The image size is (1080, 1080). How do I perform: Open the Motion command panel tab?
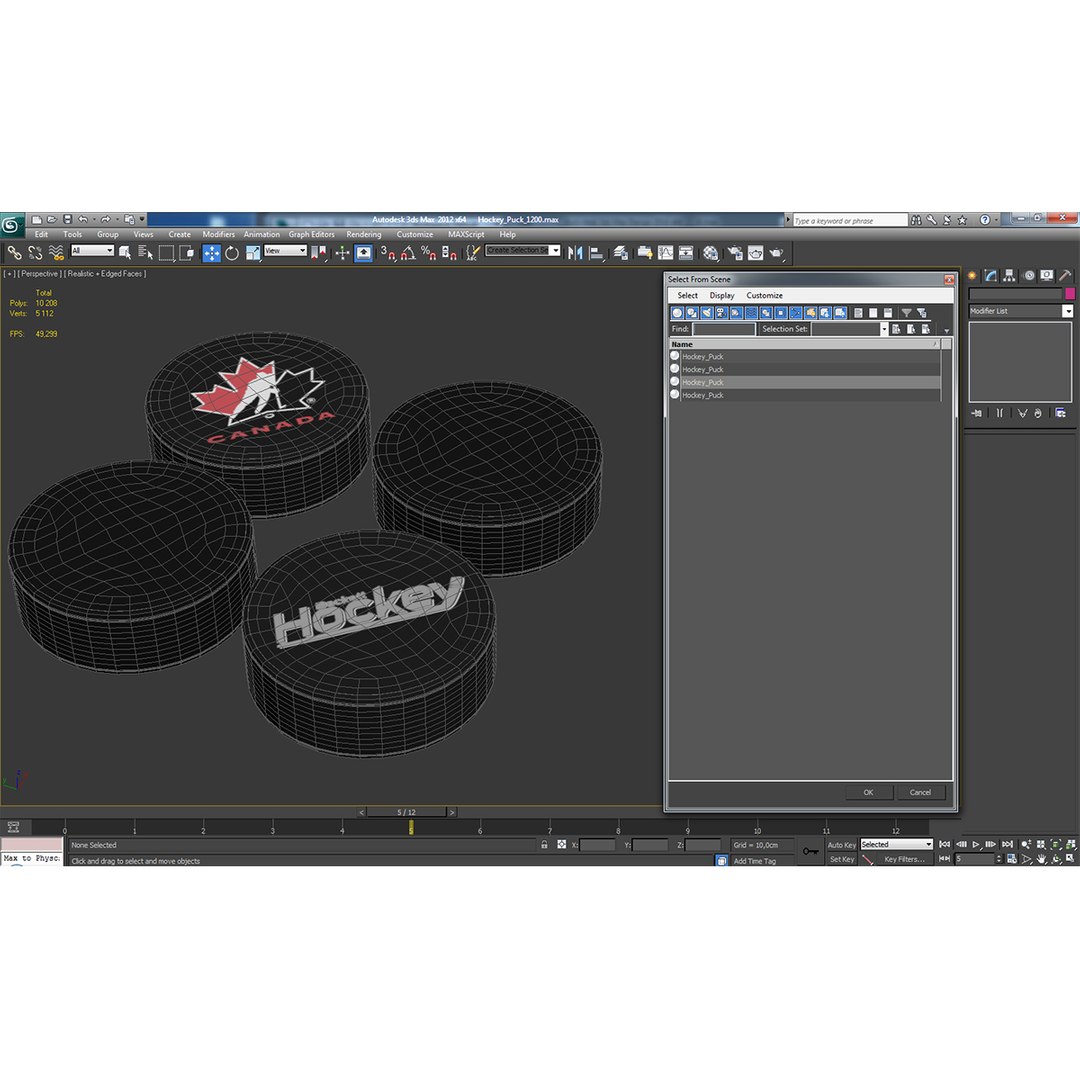tap(1028, 276)
